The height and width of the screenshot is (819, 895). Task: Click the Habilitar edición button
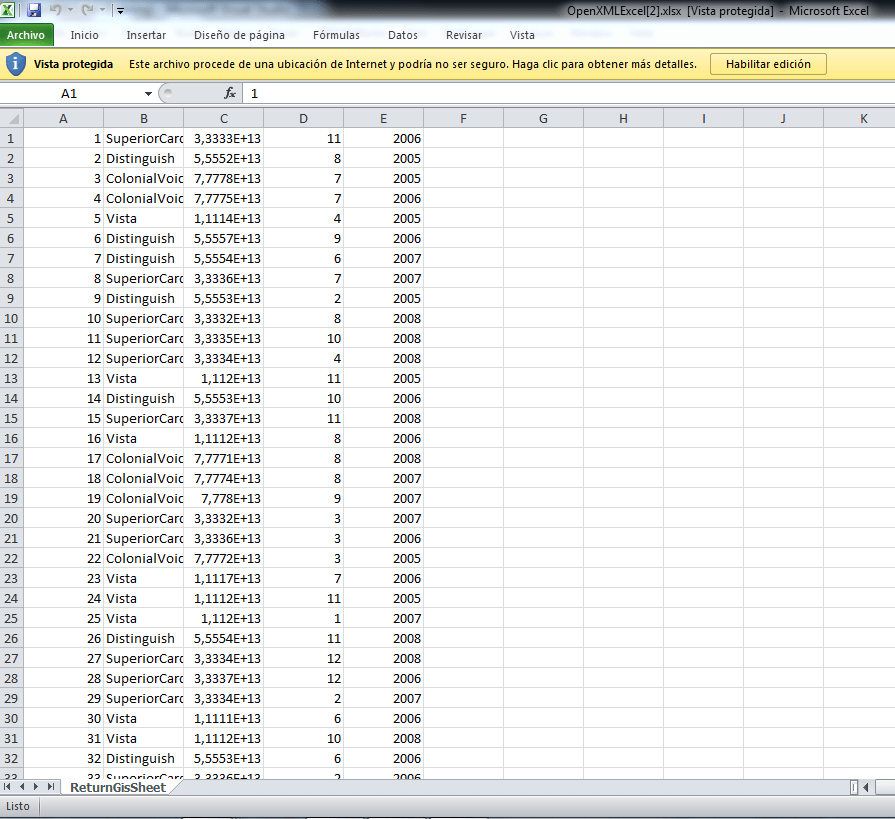[x=768, y=64]
